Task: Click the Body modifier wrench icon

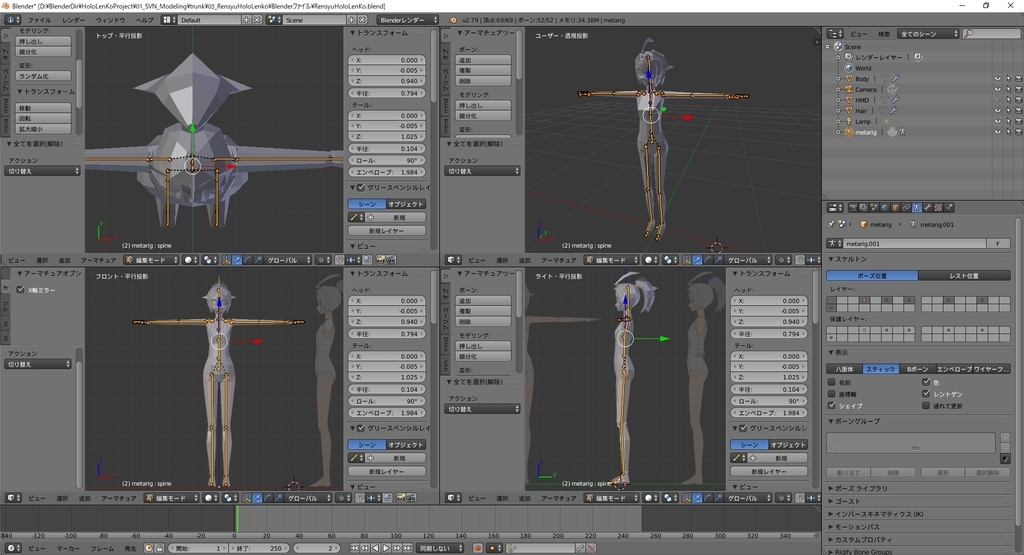Action: click(895, 78)
